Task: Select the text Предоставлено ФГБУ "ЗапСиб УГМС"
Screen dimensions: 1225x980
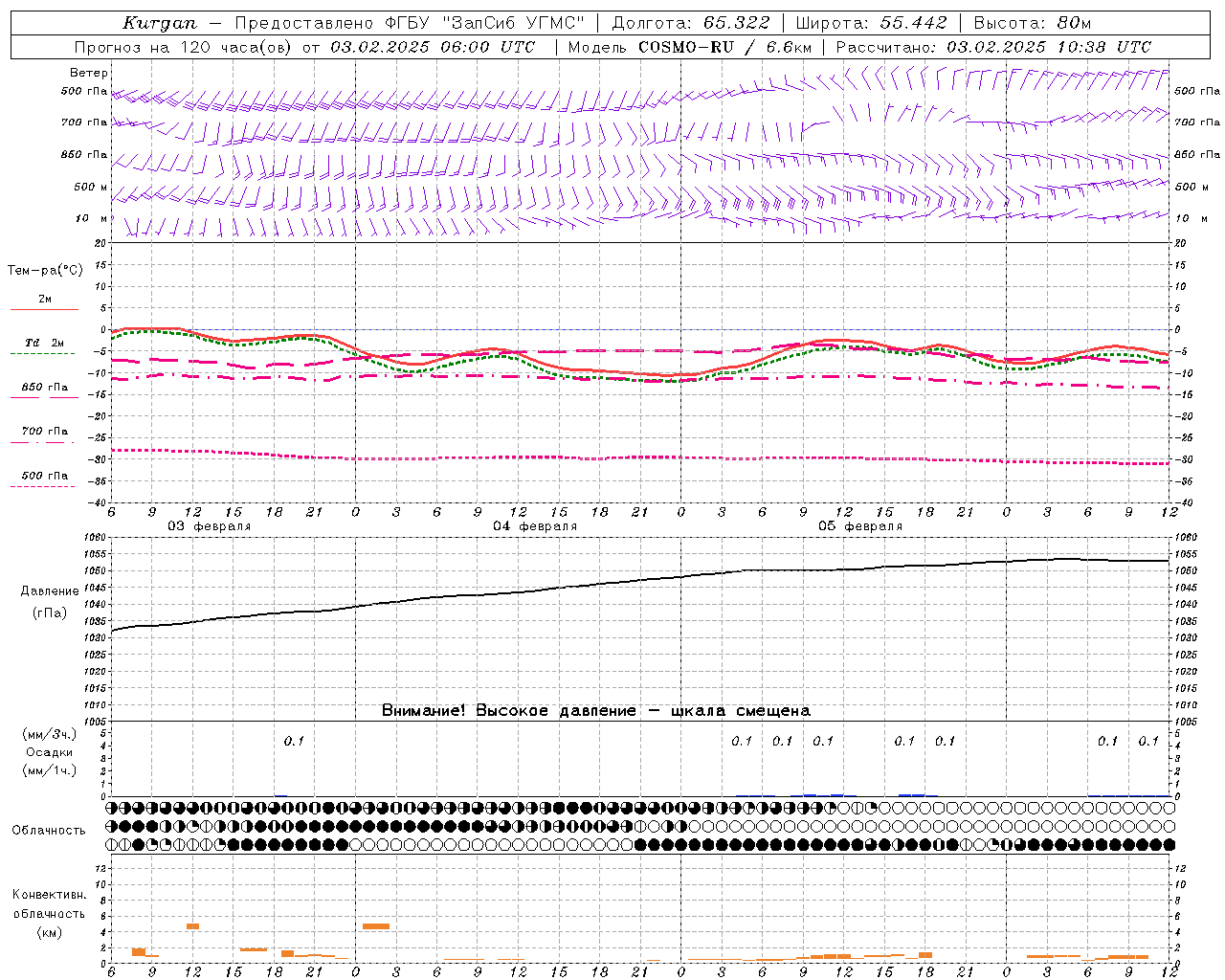Action: tap(410, 23)
